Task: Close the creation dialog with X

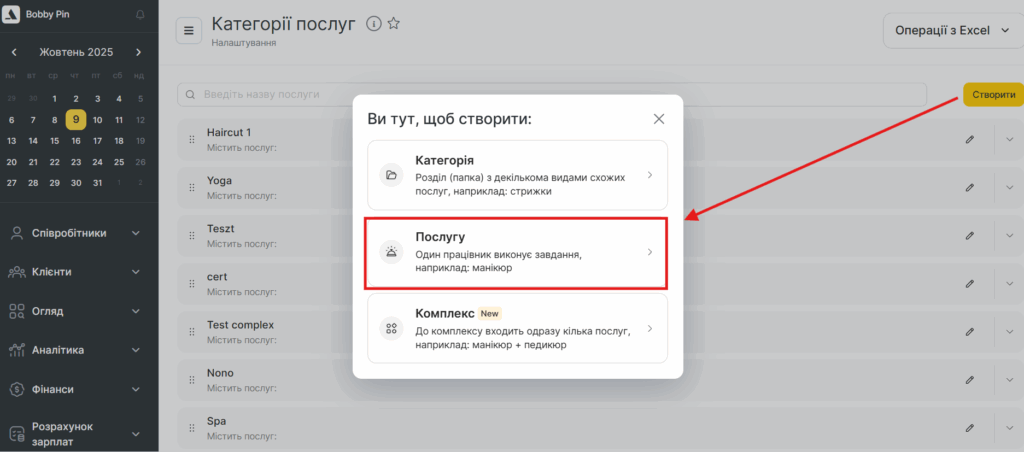Action: 659,119
